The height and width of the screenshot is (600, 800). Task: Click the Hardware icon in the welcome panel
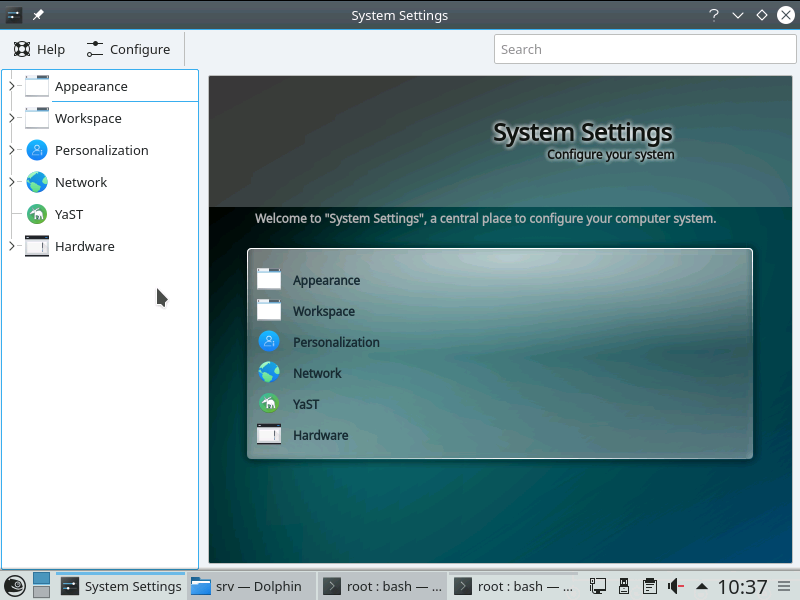[269, 435]
